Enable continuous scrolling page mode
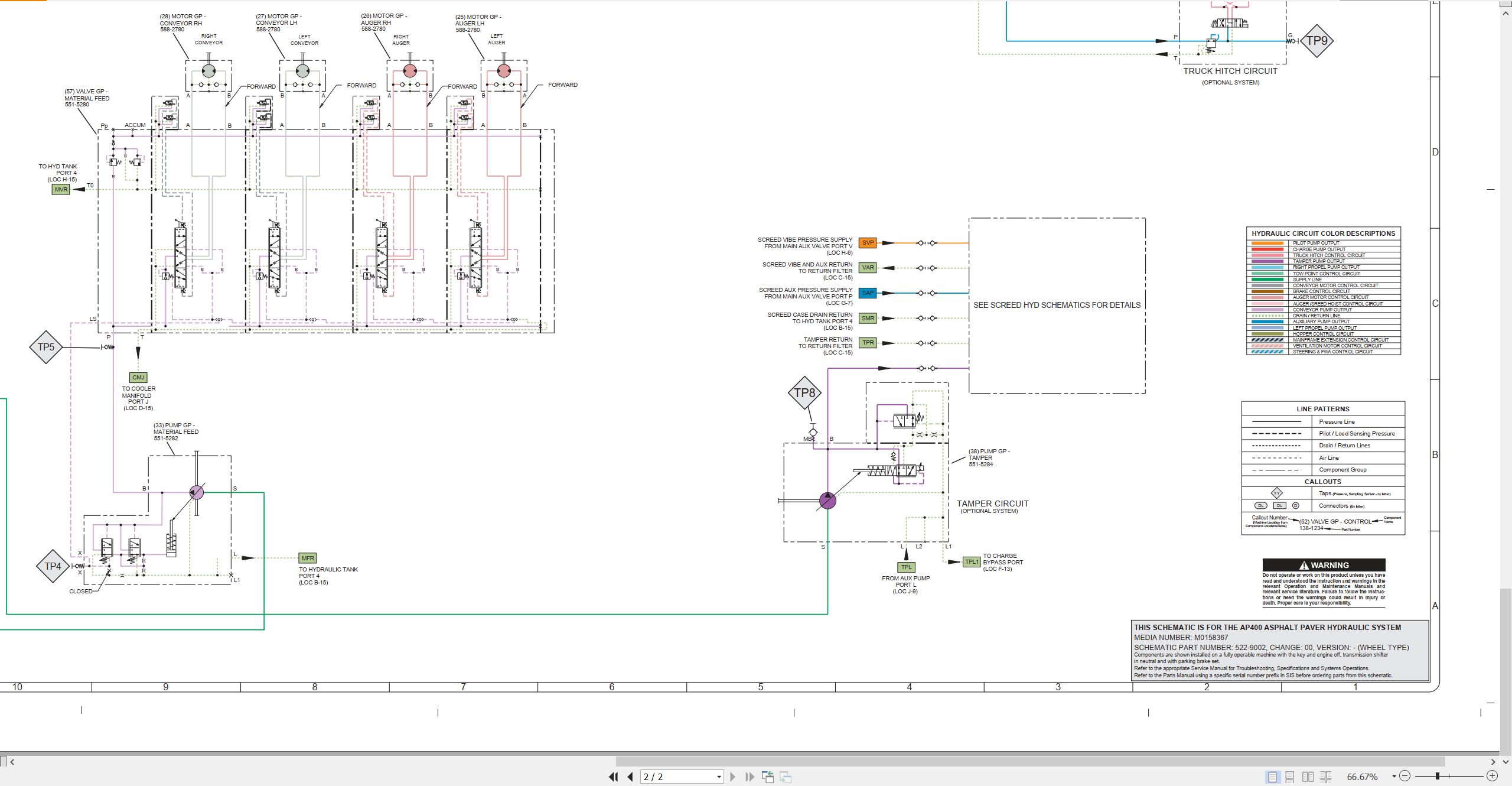 (1290, 777)
